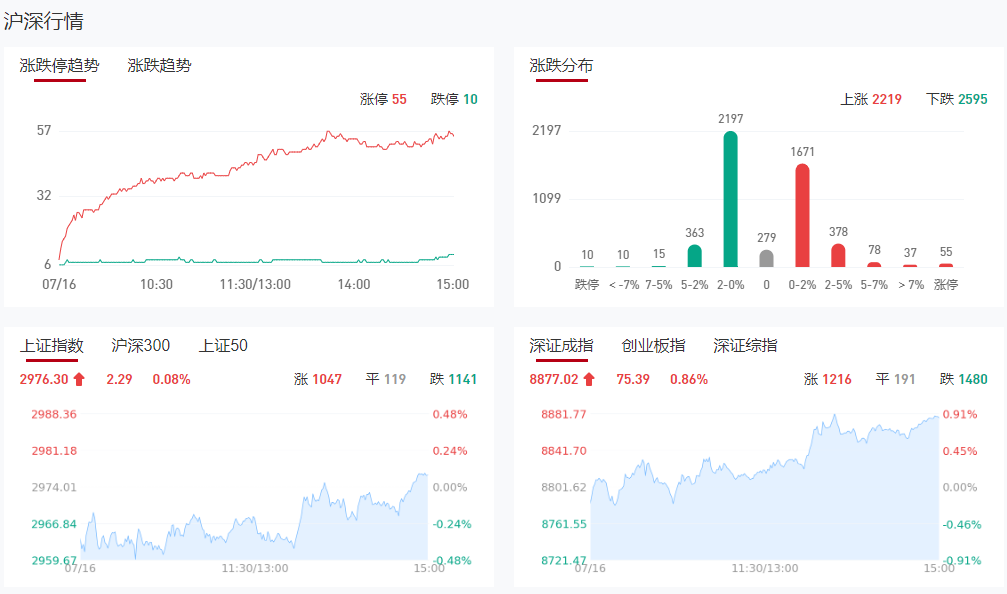Switch to 上证50 index chart
The height and width of the screenshot is (594, 1007).
[223, 346]
